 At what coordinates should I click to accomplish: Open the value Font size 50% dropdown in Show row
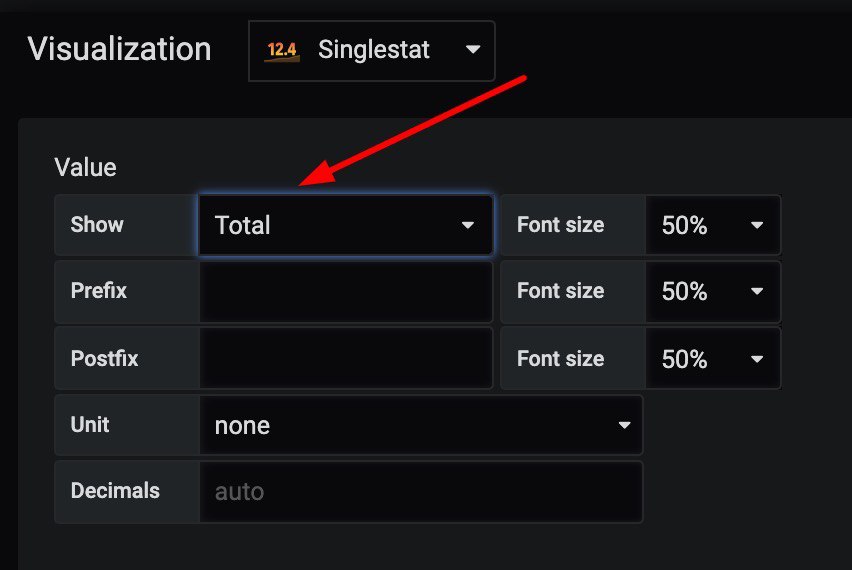tap(713, 225)
